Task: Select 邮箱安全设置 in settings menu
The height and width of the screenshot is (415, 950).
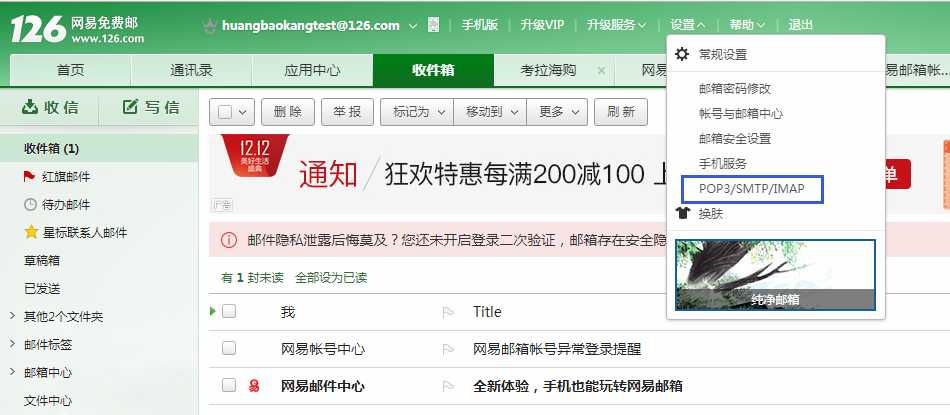Action: click(735, 139)
